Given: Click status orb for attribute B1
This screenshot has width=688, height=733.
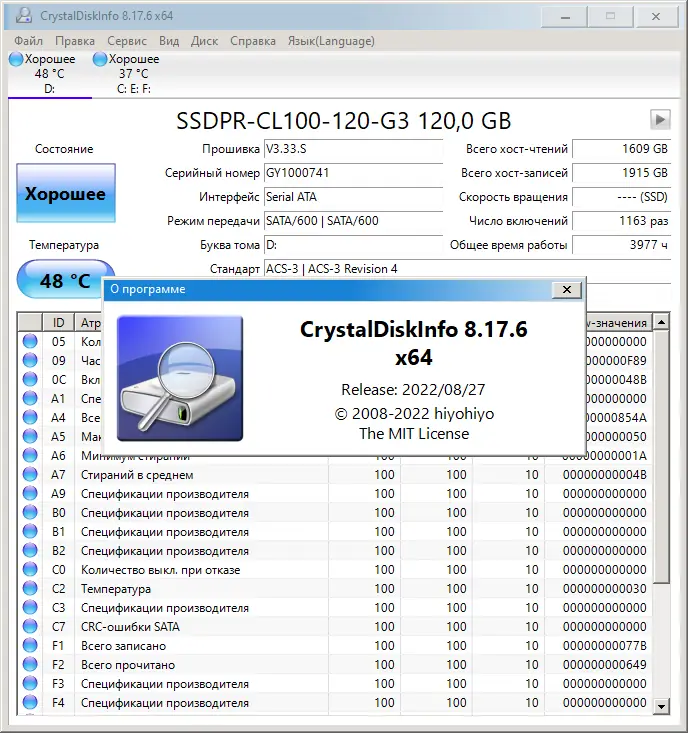Looking at the screenshot, I should 30,532.
